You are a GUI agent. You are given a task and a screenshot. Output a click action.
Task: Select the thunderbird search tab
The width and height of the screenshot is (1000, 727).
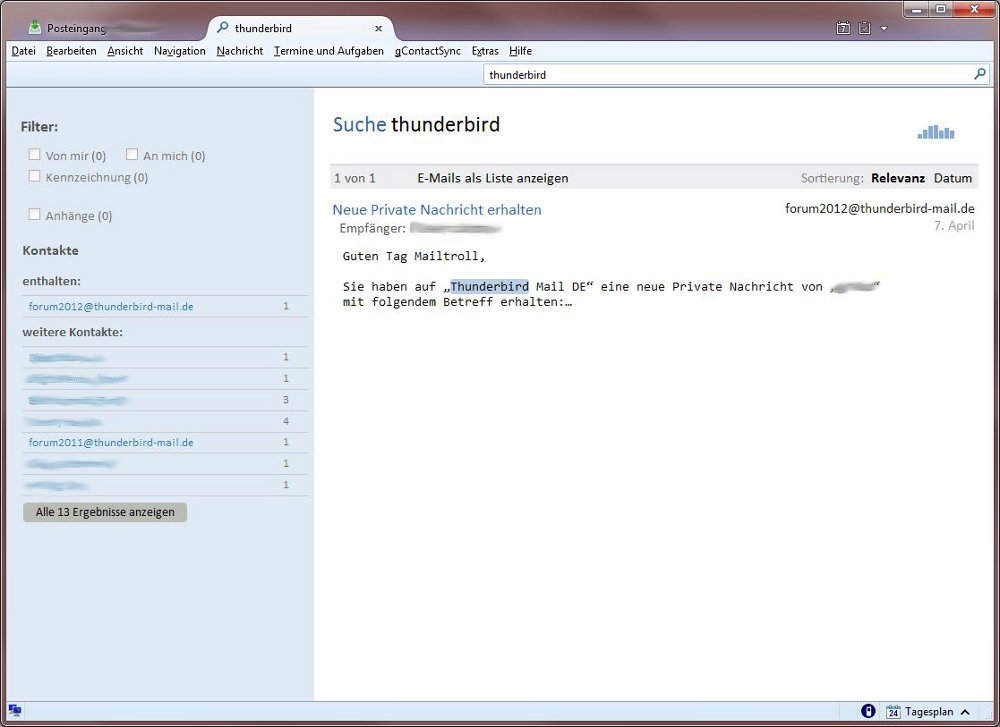click(x=300, y=28)
